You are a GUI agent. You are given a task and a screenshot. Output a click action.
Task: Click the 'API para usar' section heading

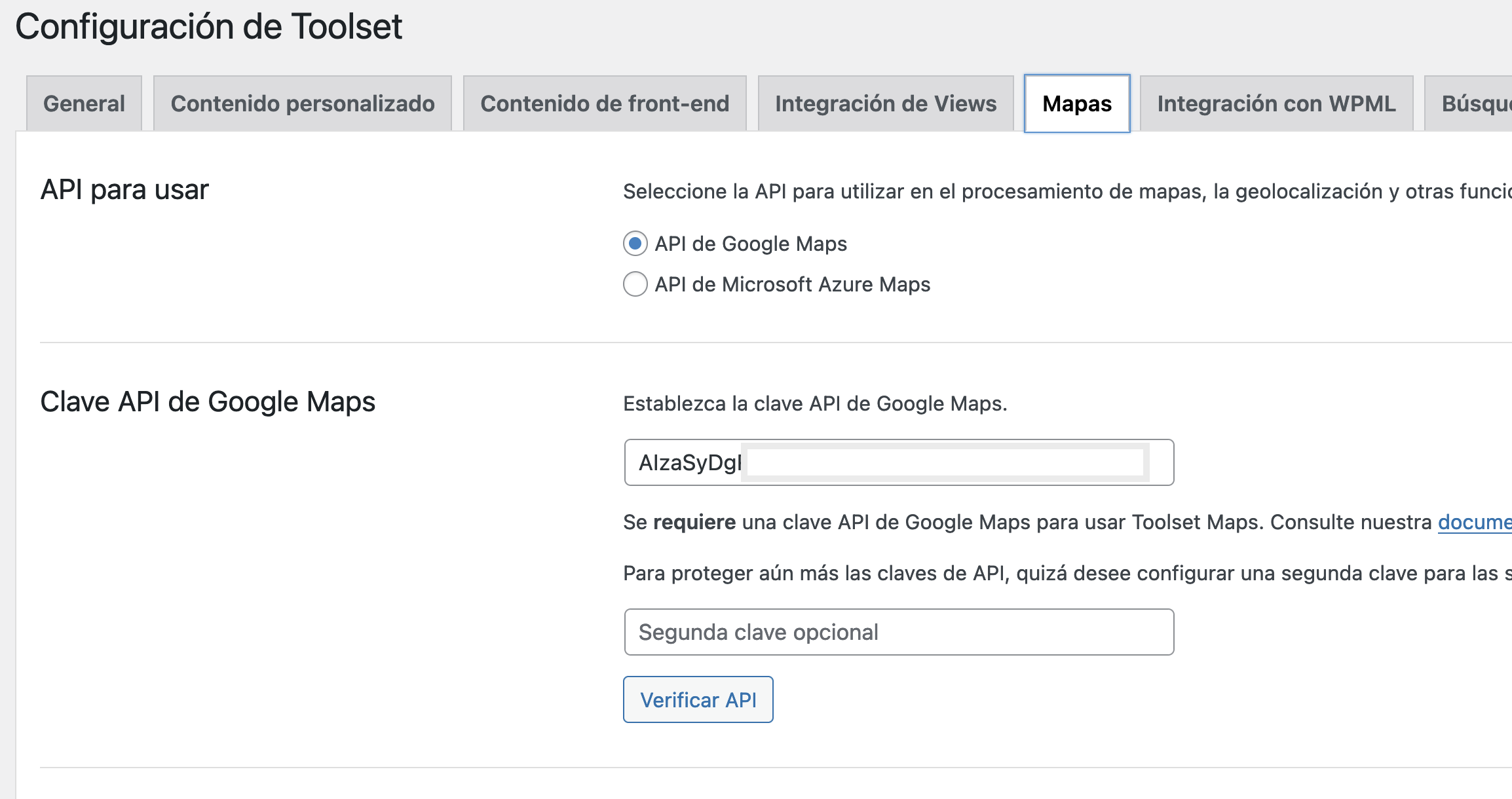point(124,189)
